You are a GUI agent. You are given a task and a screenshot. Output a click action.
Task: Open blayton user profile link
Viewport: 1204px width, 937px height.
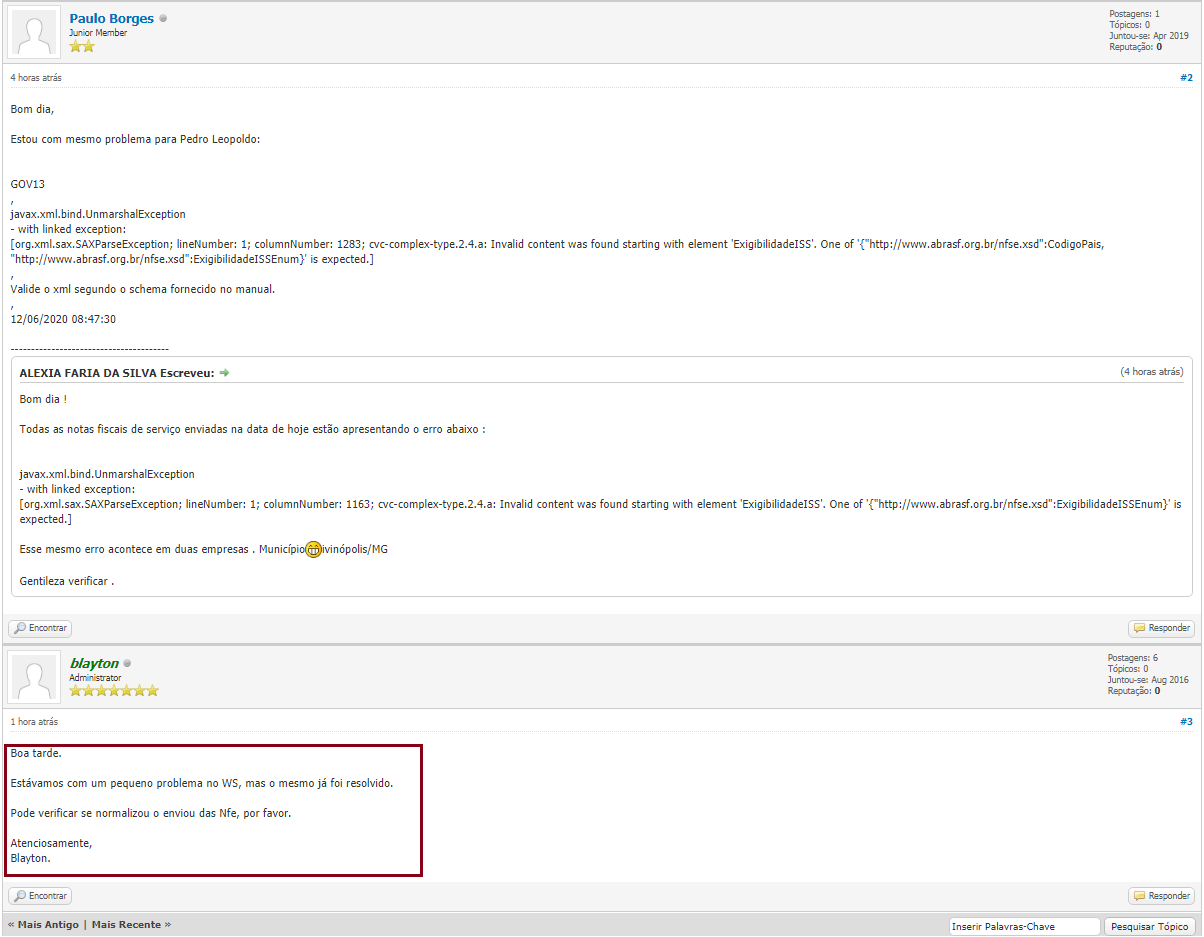click(x=94, y=663)
